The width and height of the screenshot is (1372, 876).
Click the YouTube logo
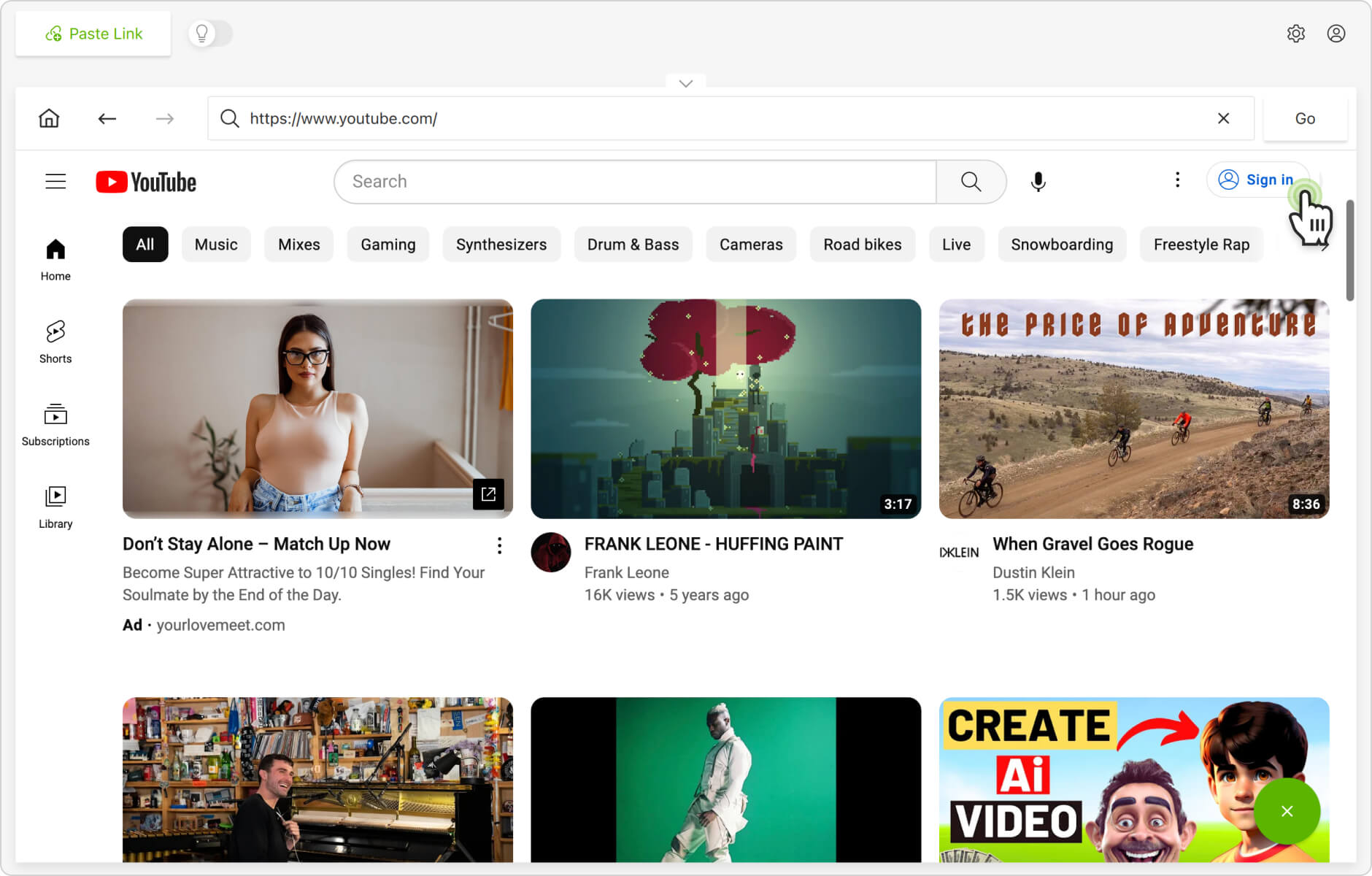pos(146,182)
